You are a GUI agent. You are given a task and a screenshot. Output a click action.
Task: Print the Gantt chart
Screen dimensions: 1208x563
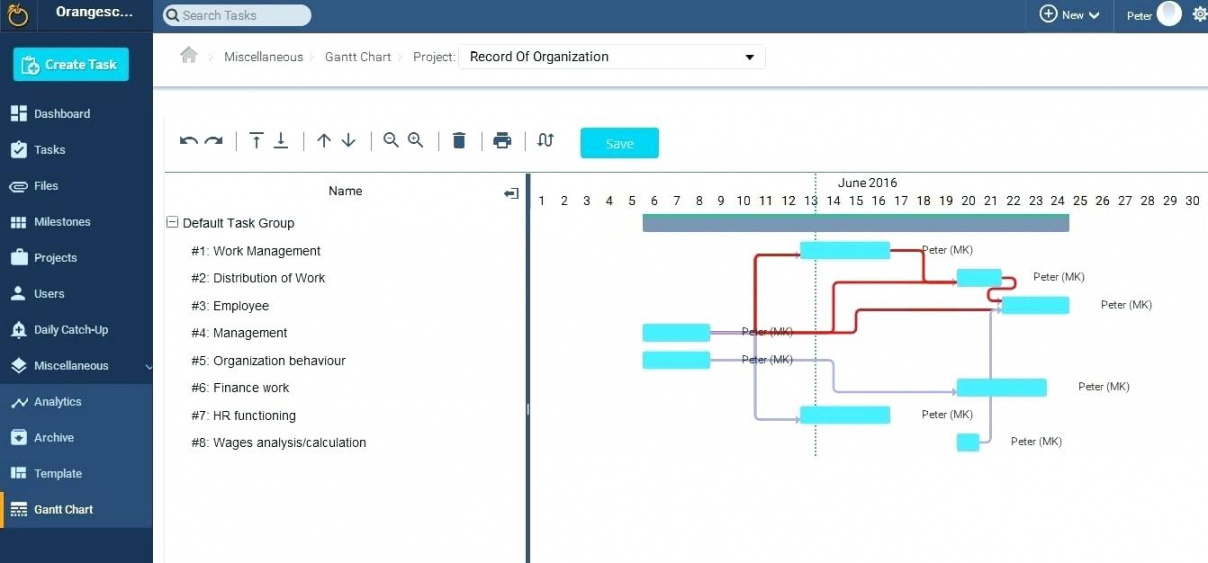502,141
